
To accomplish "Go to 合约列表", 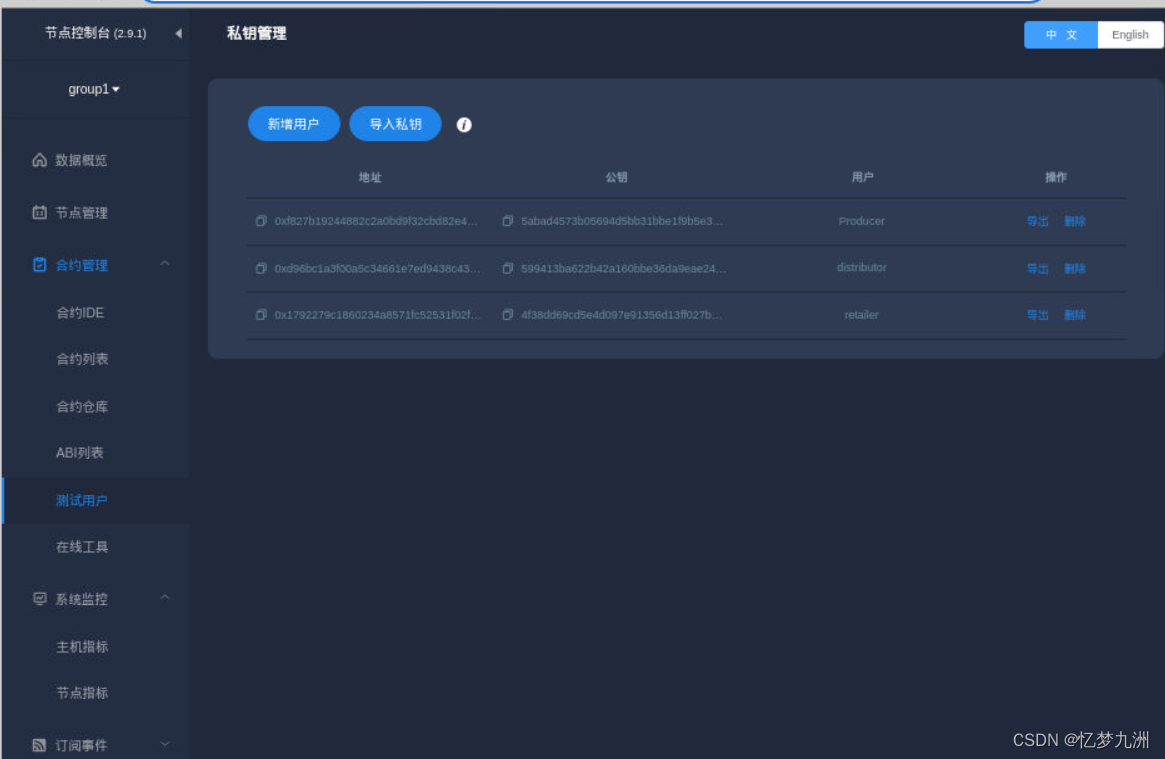I will pyautogui.click(x=82, y=359).
